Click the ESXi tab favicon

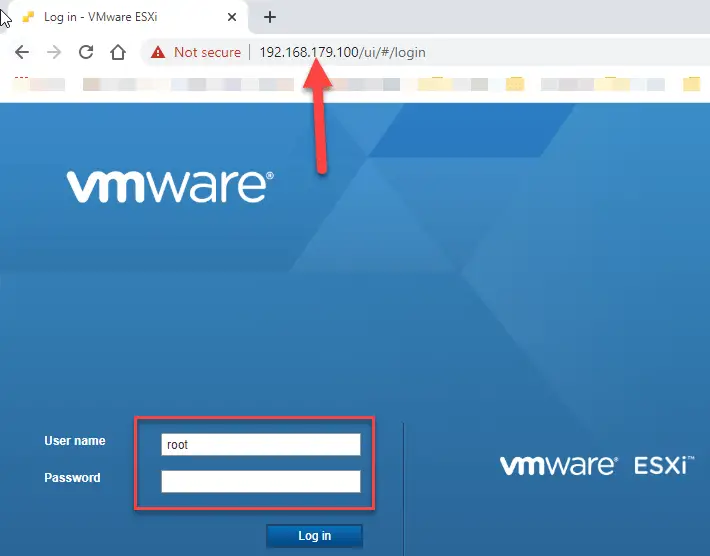pyautogui.click(x=28, y=17)
